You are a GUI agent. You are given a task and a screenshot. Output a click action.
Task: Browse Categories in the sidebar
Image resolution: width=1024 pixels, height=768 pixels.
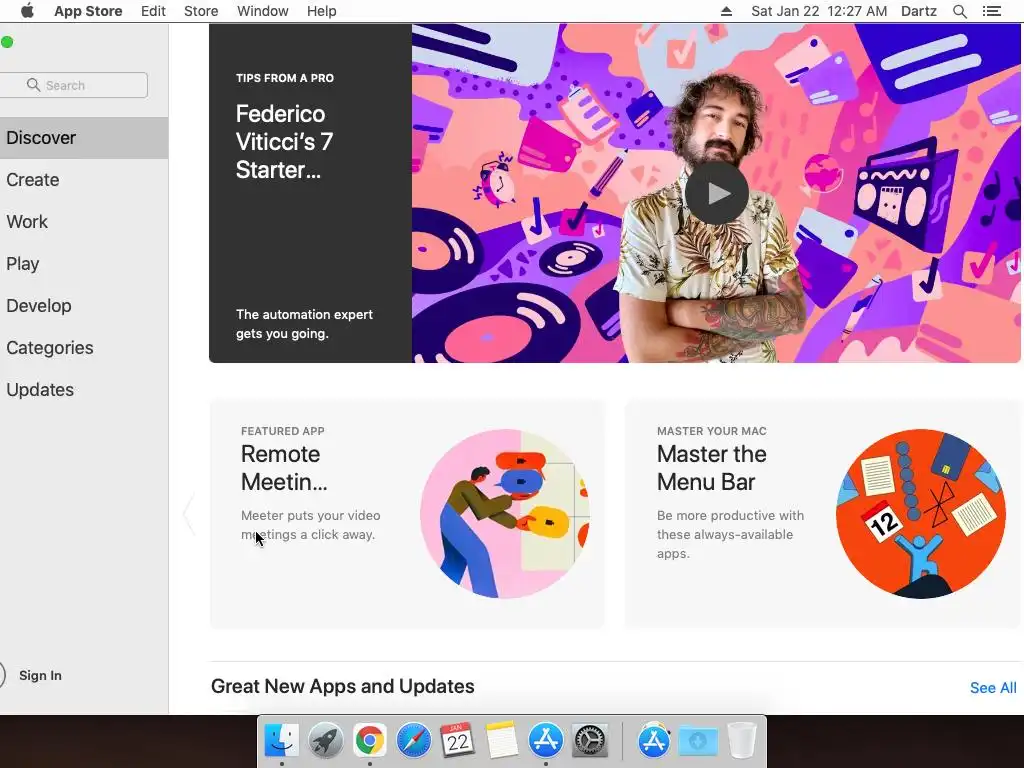(84, 347)
